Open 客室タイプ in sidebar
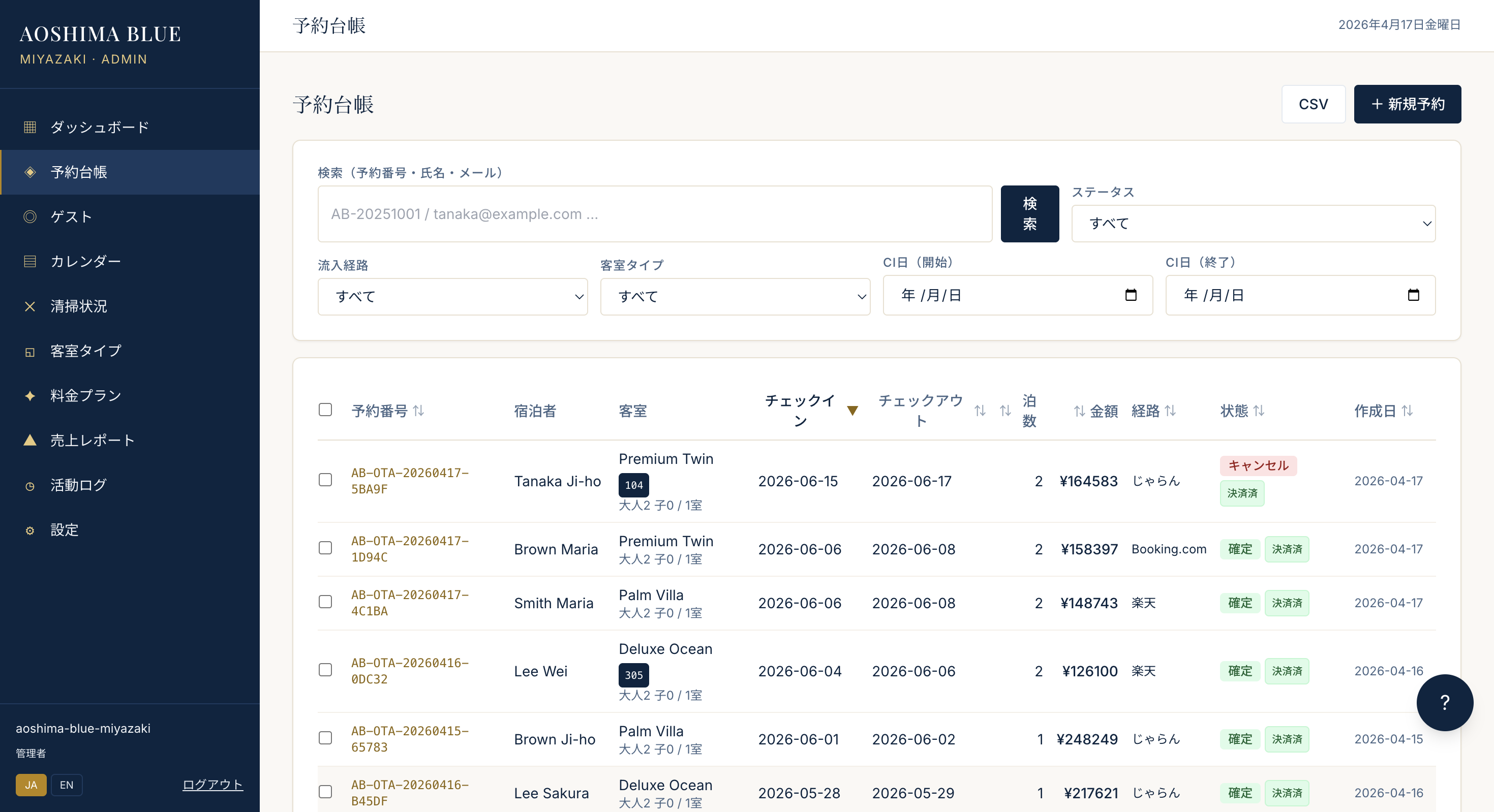Viewport: 1494px width, 812px height. 130,351
